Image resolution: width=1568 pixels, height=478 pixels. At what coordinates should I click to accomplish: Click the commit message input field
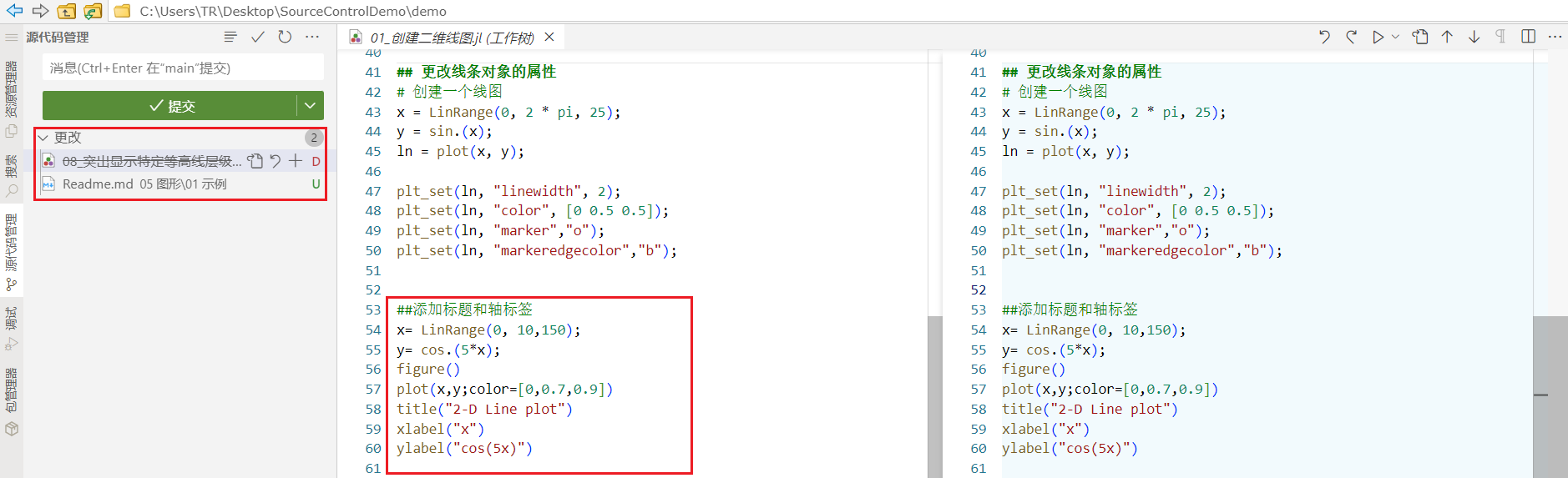(182, 68)
